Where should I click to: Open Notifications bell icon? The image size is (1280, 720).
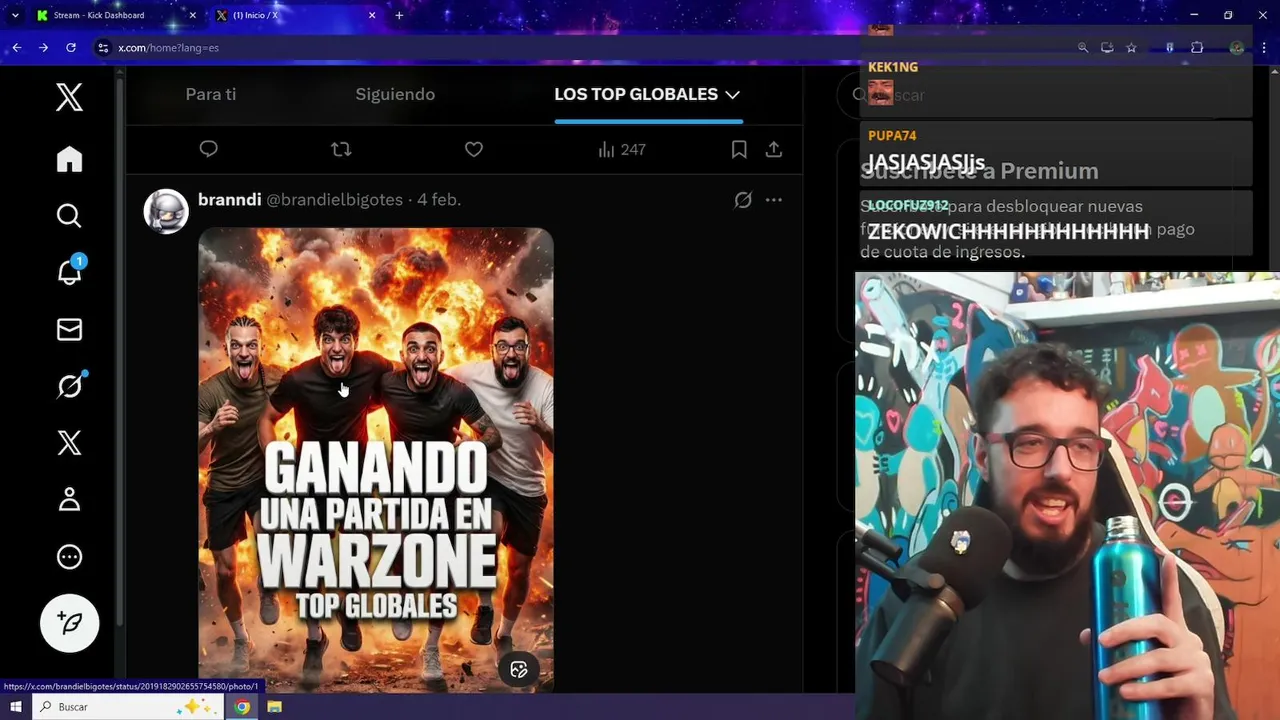pyautogui.click(x=69, y=271)
